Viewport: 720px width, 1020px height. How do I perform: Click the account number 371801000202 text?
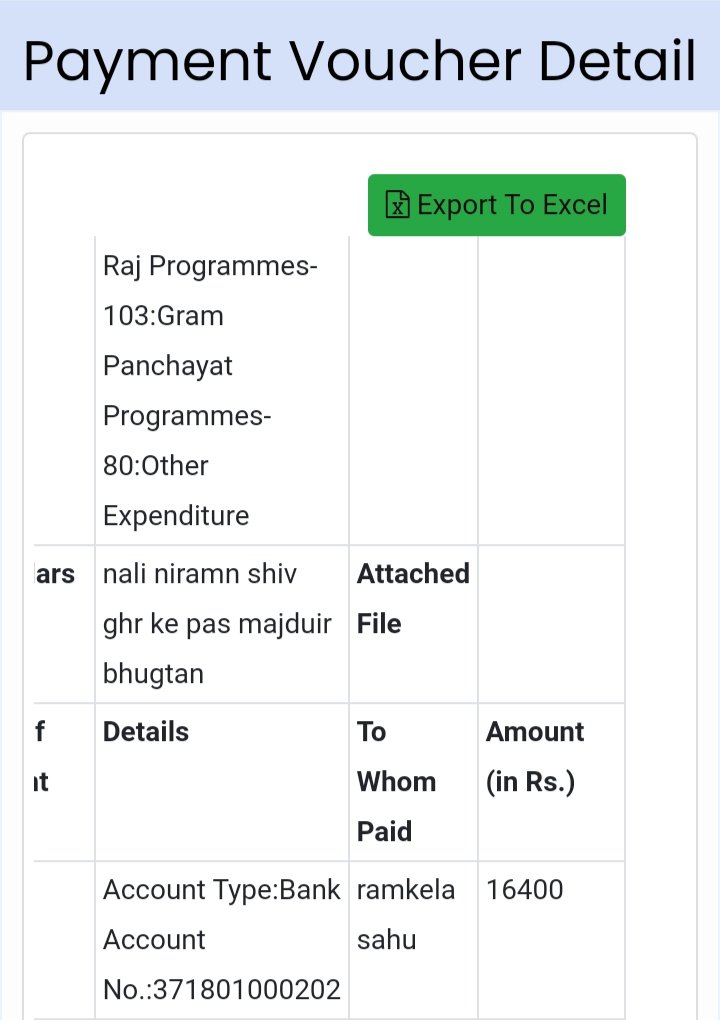(221, 990)
